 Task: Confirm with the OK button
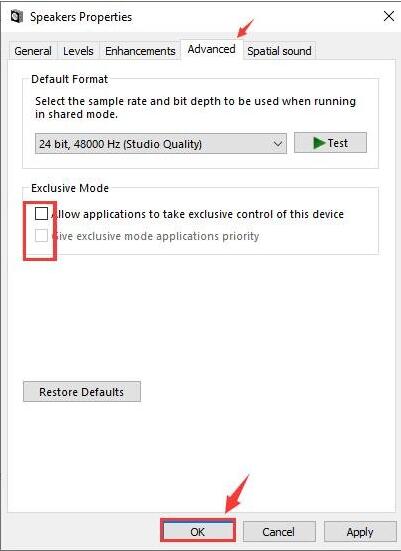pos(198,531)
